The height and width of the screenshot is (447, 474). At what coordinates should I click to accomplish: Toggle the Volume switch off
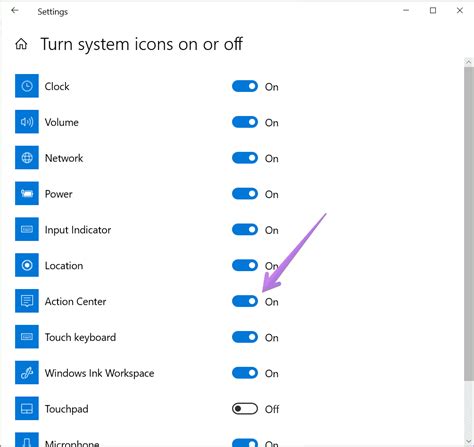pos(245,122)
